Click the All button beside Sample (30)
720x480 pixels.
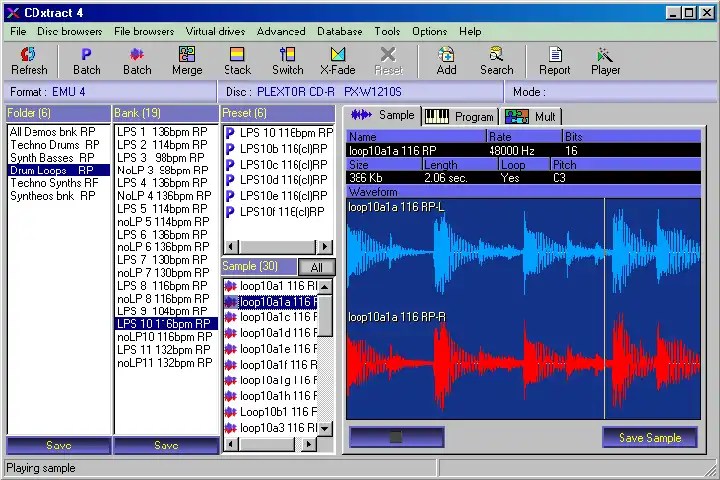[316, 267]
